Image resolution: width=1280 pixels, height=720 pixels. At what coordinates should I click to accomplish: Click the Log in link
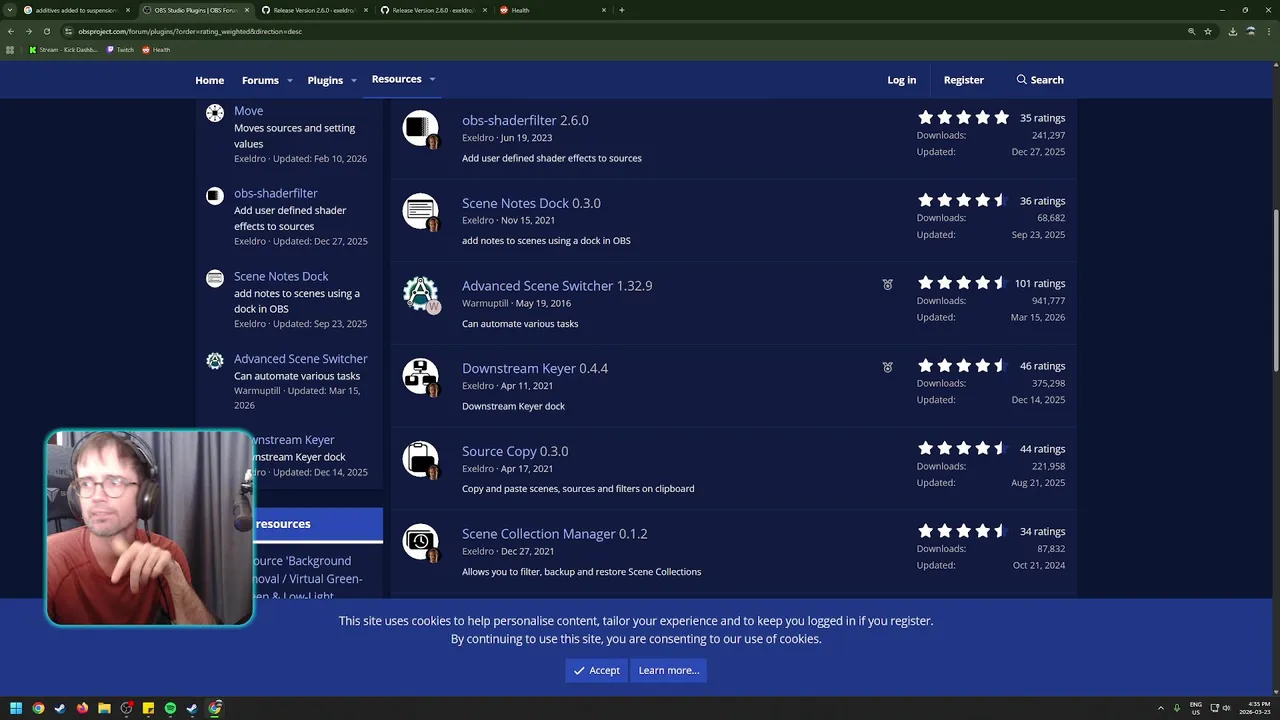point(901,80)
